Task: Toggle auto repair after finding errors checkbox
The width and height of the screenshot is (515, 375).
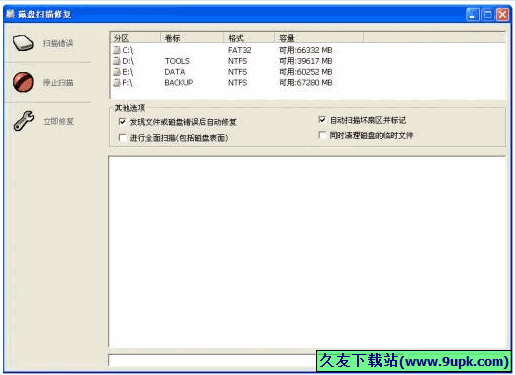Action: point(122,122)
